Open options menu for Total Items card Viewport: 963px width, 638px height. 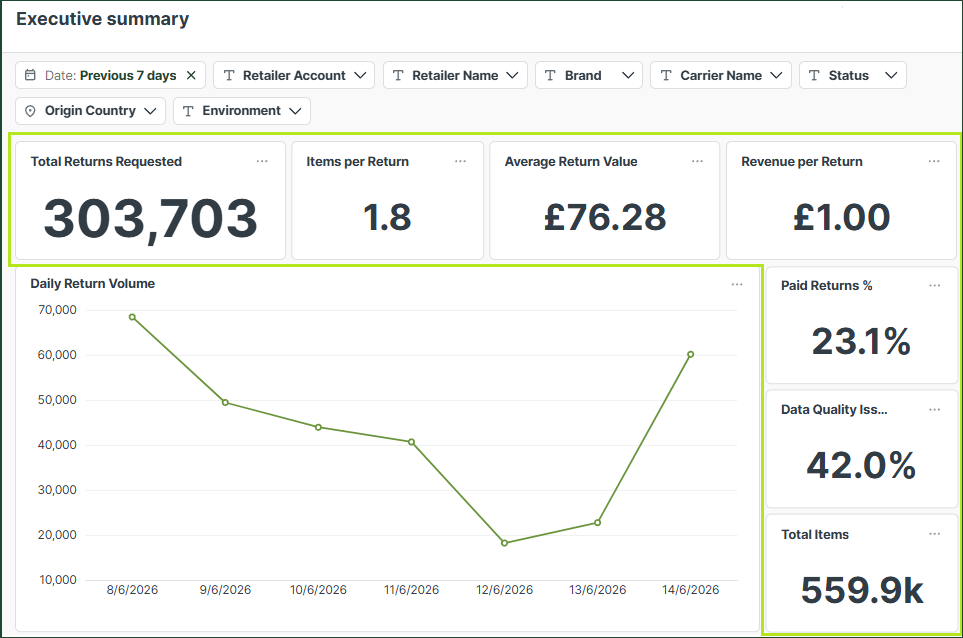(x=935, y=534)
